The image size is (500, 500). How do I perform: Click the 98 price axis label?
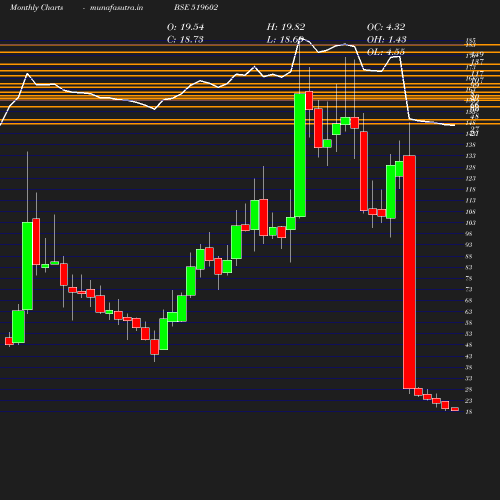[x=469, y=234]
